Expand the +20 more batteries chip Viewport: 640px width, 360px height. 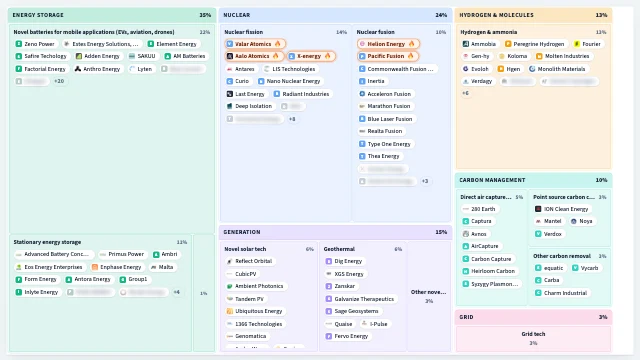[x=59, y=81]
